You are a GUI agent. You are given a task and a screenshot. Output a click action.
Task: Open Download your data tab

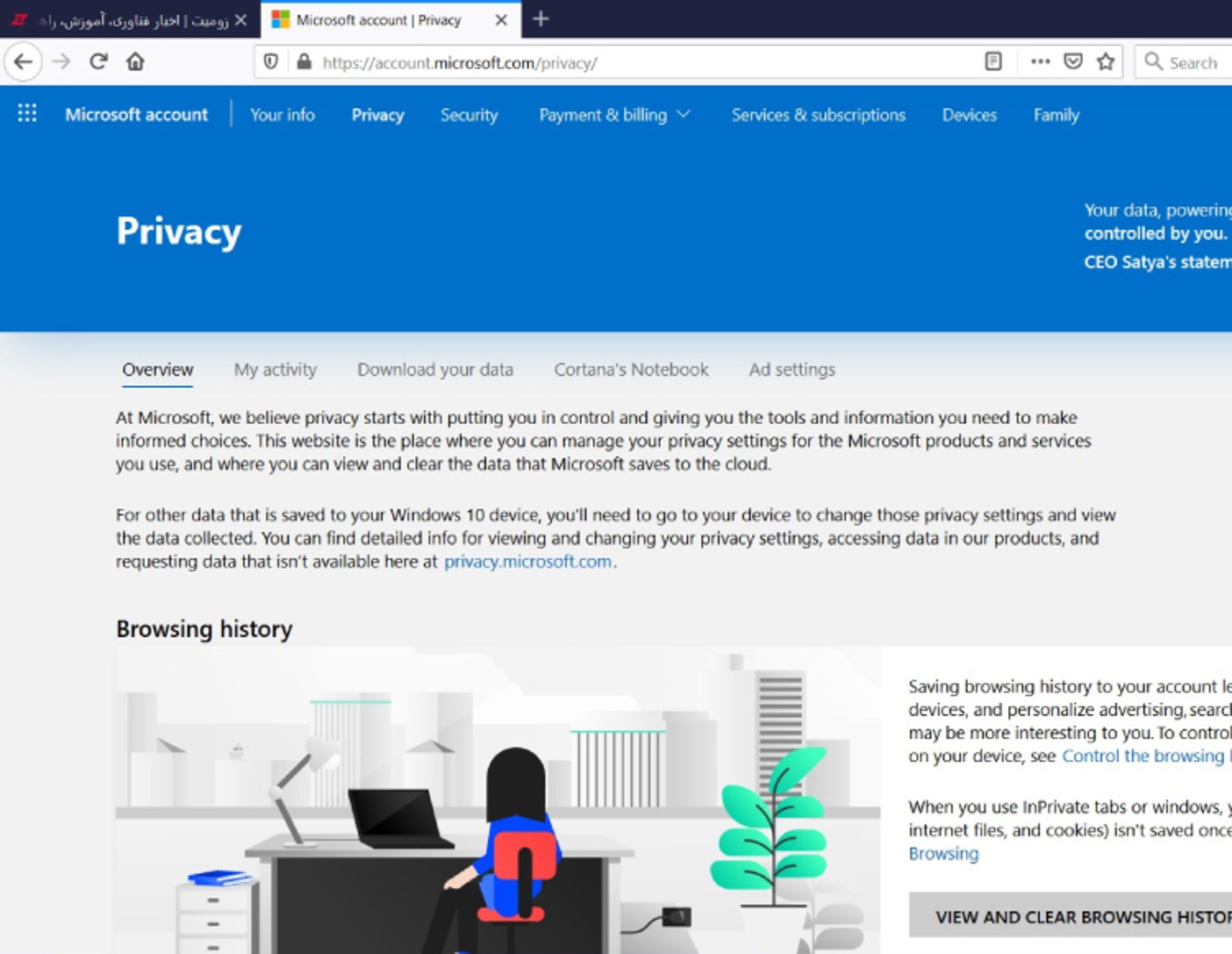point(435,370)
